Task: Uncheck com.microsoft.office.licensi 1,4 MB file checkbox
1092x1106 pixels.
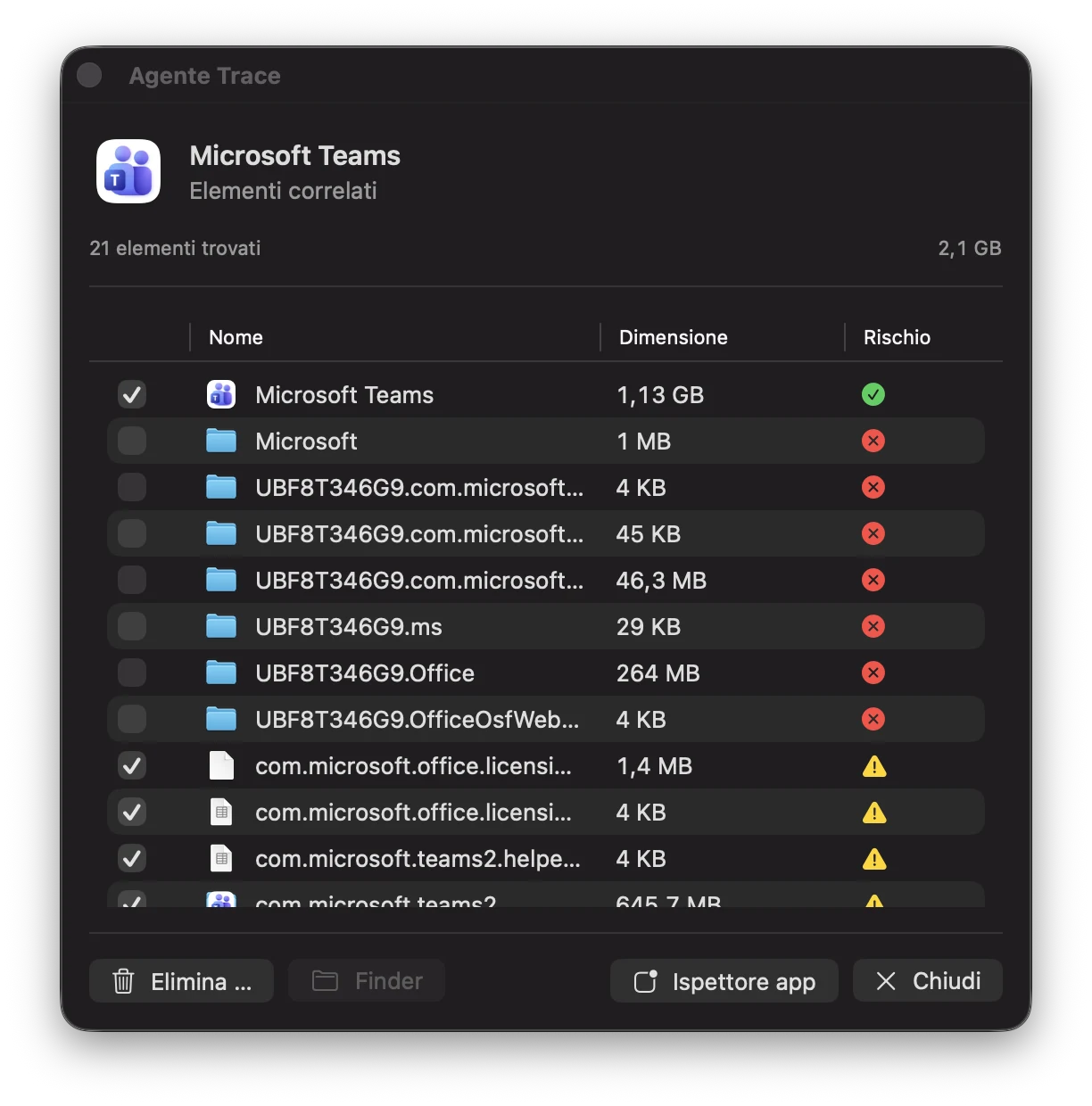Action: [132, 765]
